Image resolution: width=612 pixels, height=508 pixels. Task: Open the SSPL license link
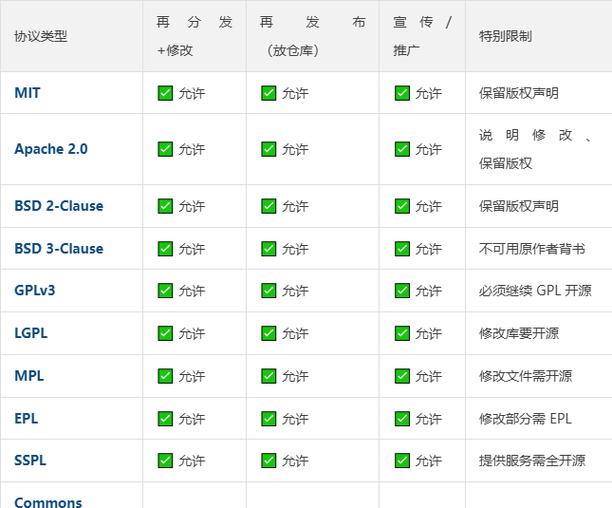pos(30,460)
